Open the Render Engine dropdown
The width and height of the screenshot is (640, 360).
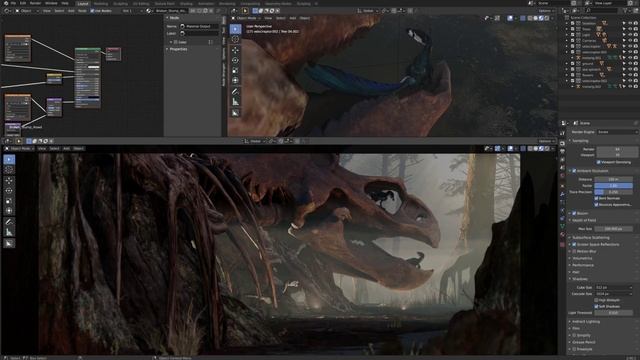click(617, 132)
